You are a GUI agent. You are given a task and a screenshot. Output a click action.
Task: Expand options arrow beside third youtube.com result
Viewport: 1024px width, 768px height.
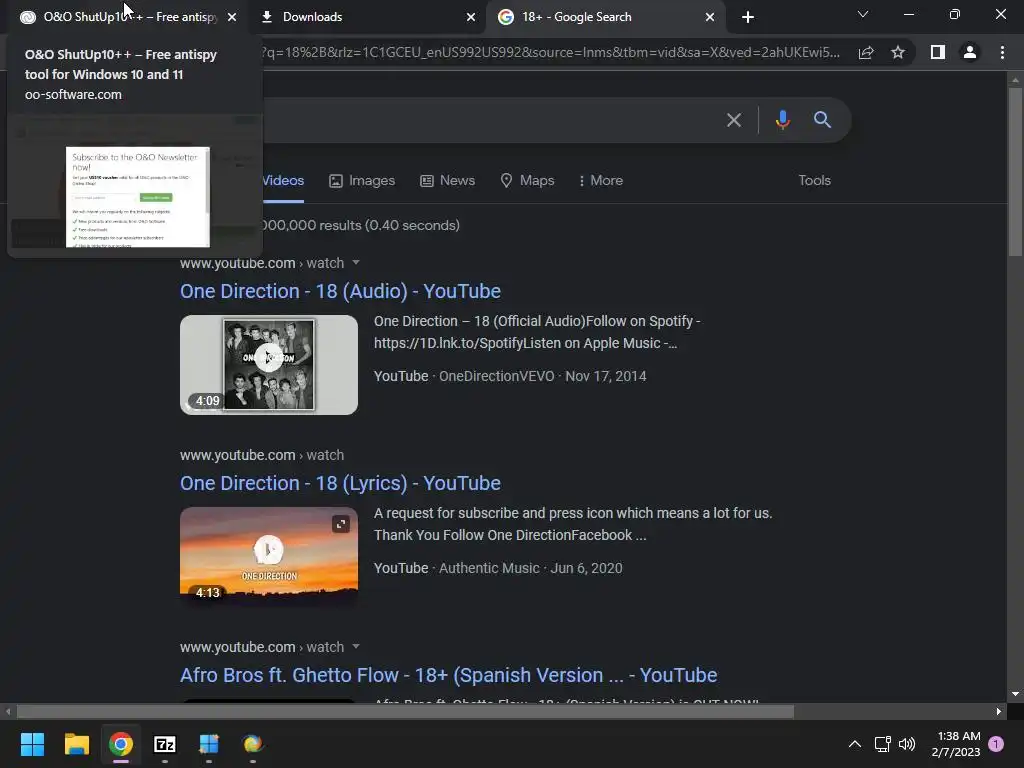tap(356, 647)
